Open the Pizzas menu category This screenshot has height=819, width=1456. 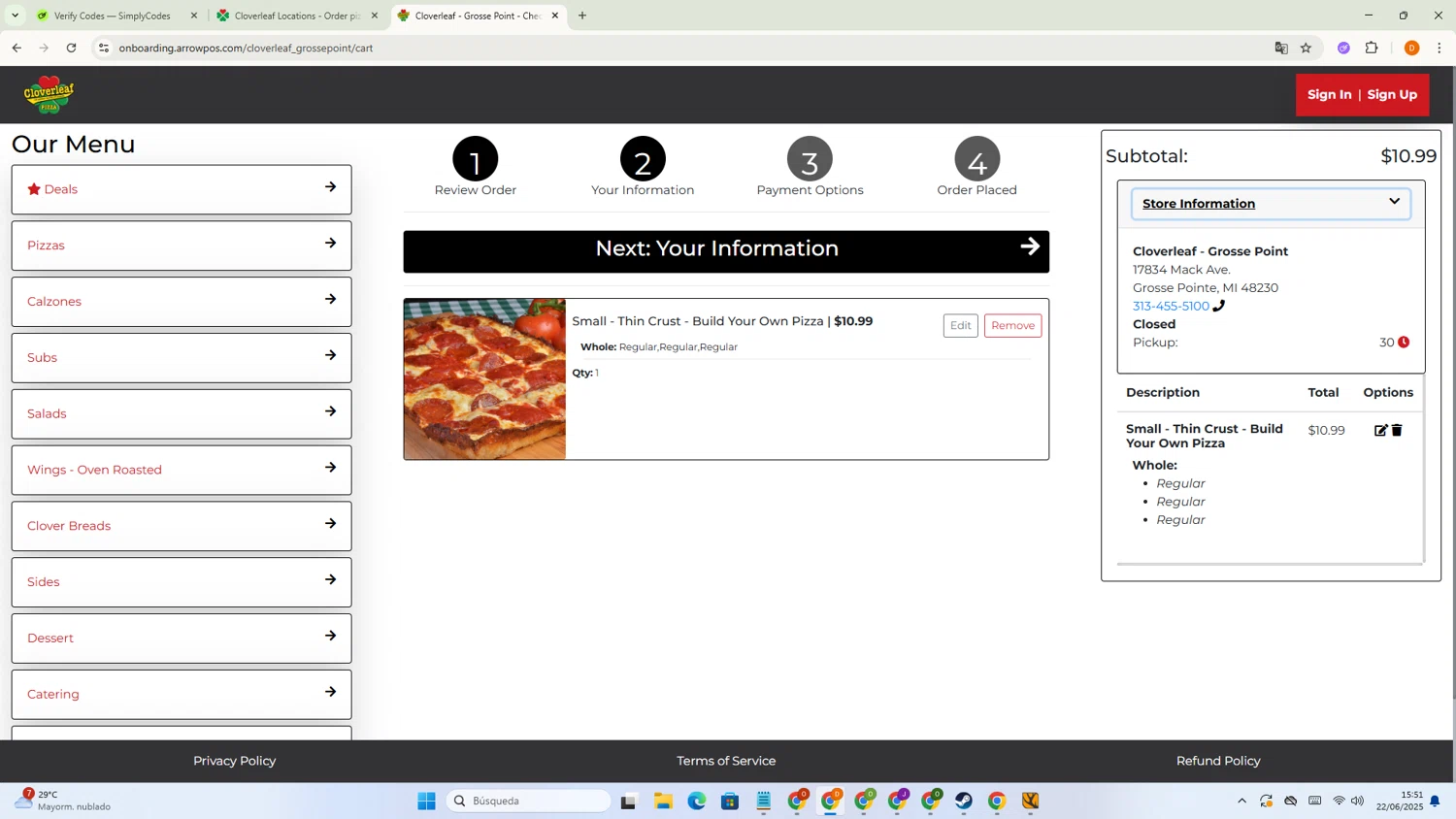pyautogui.click(x=182, y=246)
